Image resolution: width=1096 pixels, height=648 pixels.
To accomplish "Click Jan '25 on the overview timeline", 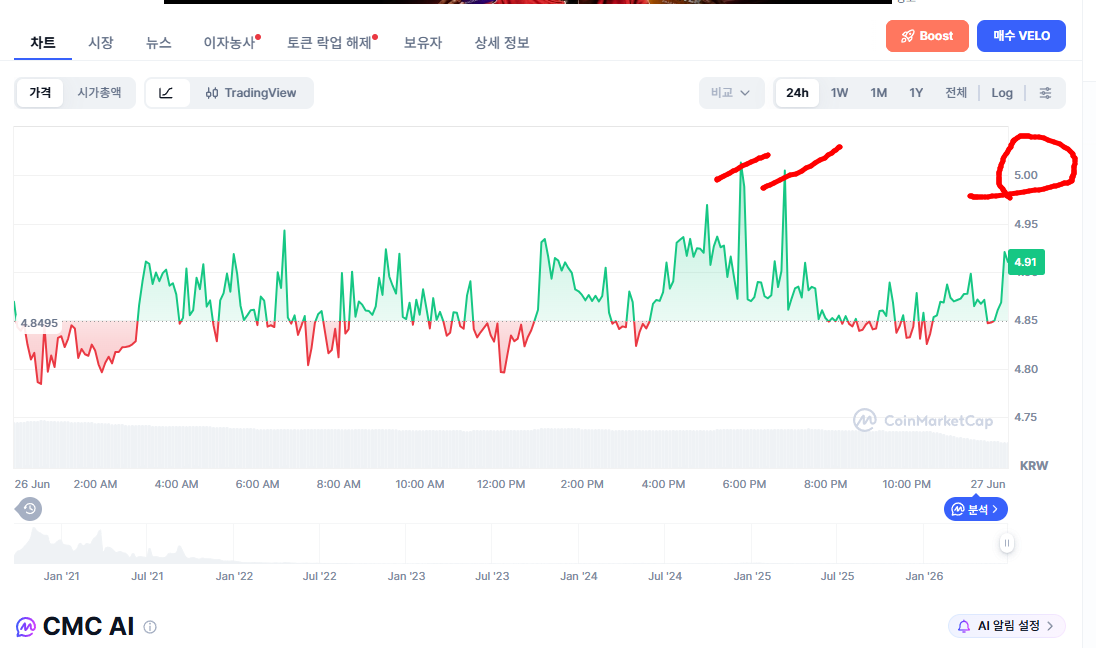I will [752, 576].
